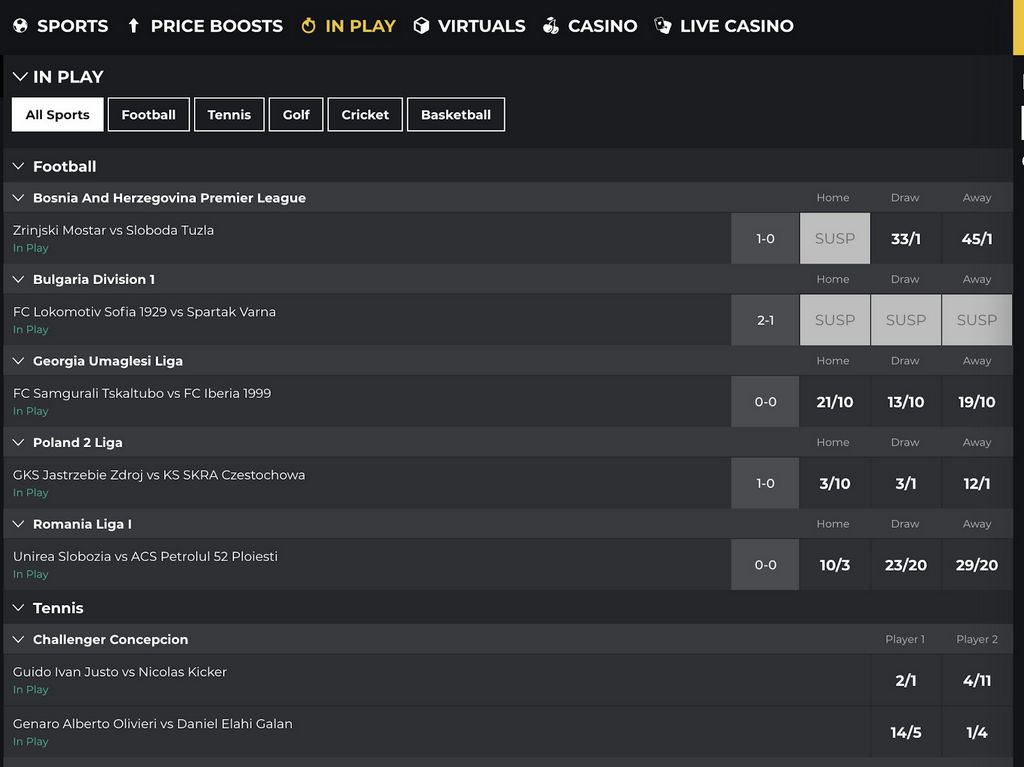1024x767 pixels.
Task: Collapse the IN PLAY panel header
Action: [18, 76]
